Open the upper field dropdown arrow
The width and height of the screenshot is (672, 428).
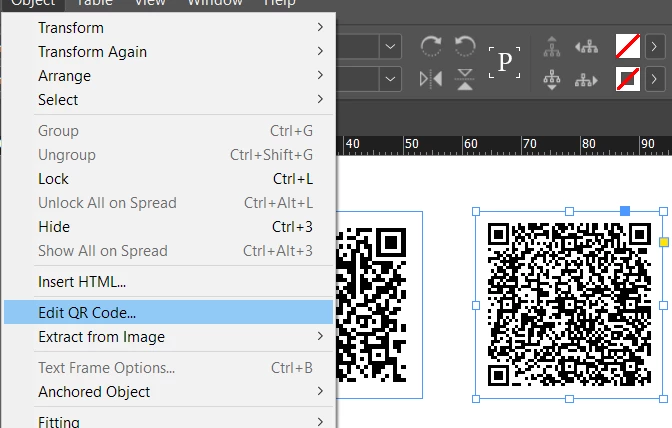[x=390, y=46]
